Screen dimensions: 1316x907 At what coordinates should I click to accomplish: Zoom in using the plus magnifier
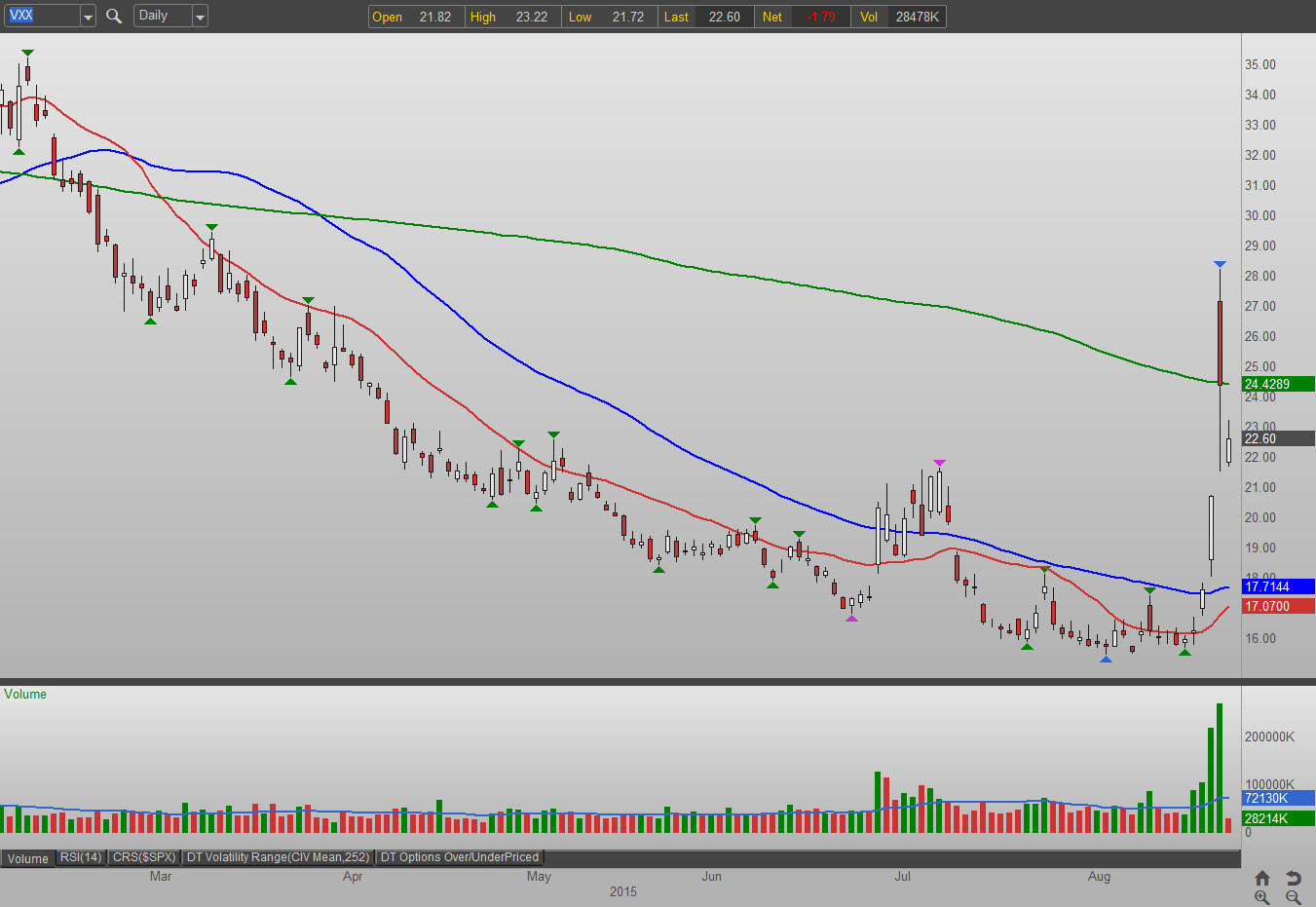coord(1261,897)
